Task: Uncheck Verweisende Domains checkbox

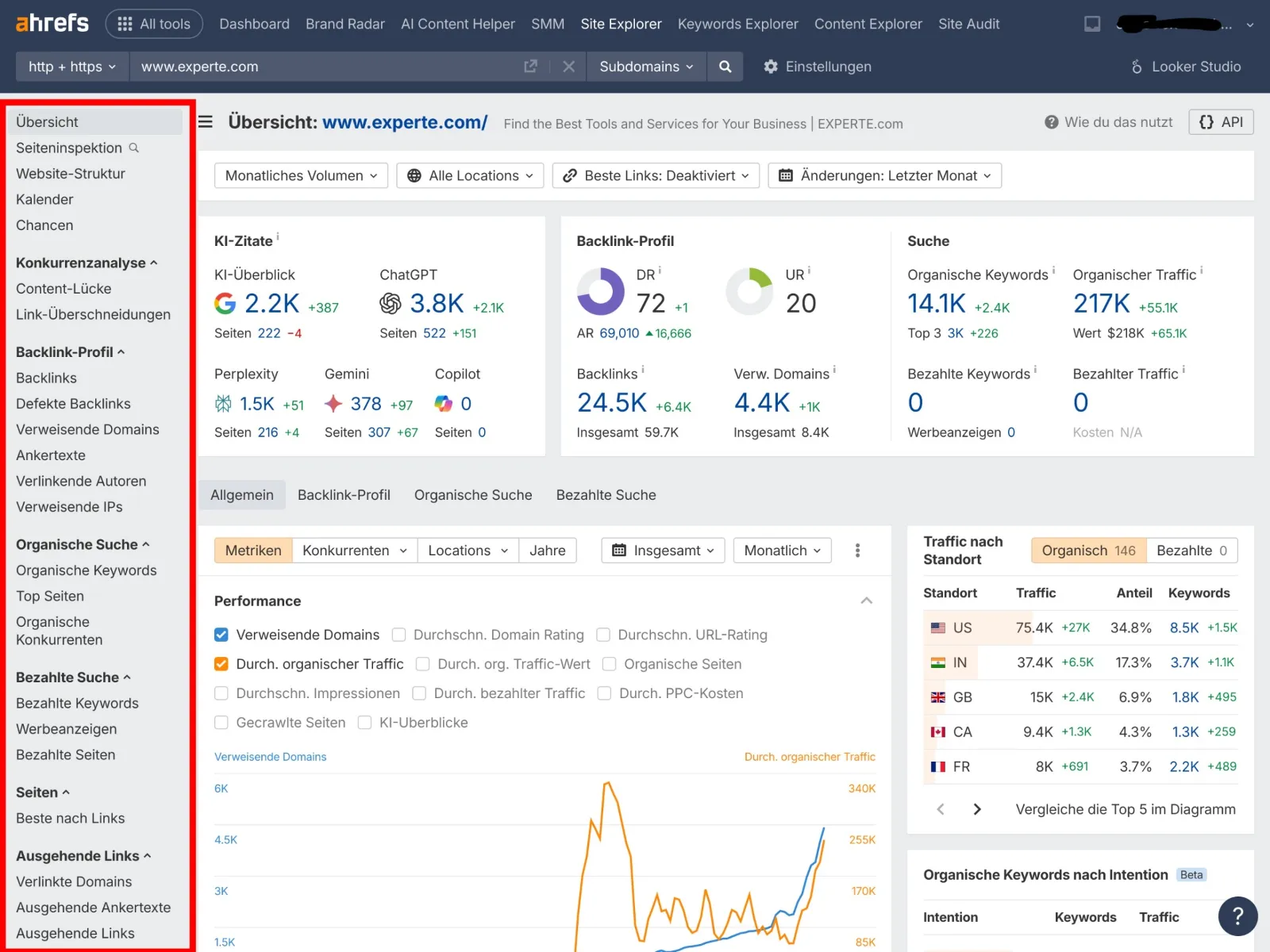Action: pyautogui.click(x=221, y=635)
